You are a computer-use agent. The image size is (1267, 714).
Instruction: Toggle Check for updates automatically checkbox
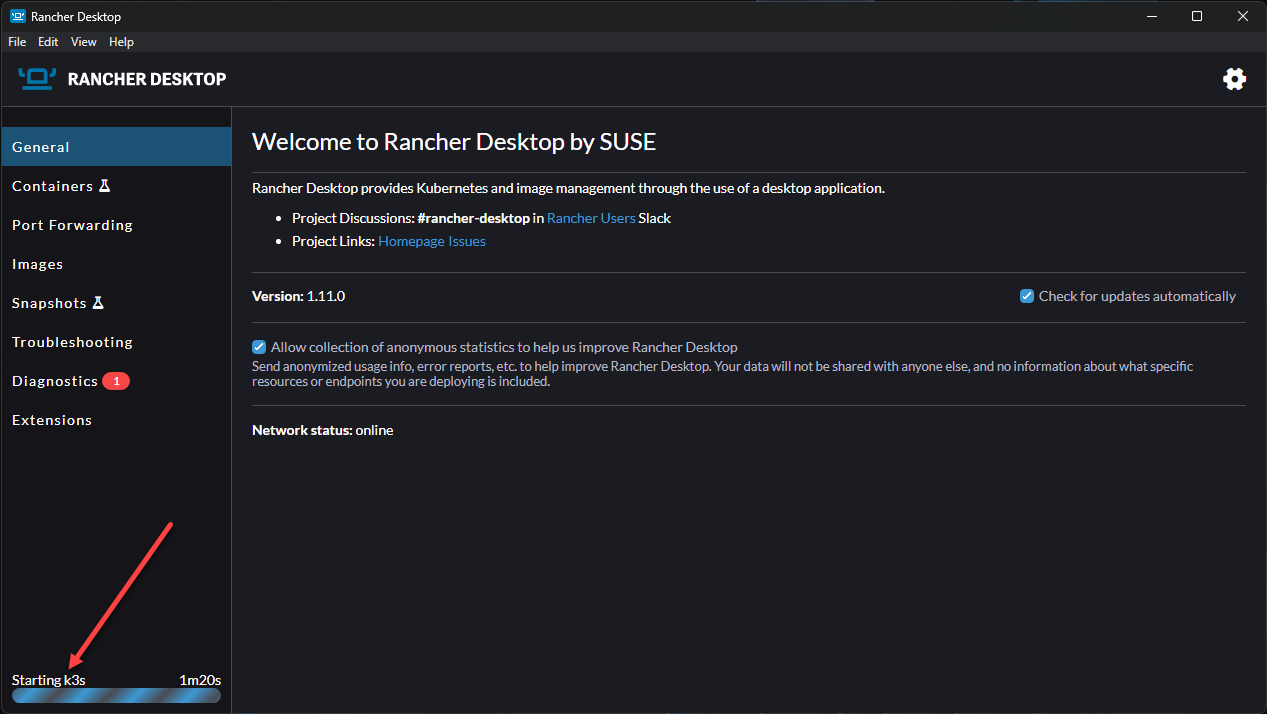tap(1026, 296)
